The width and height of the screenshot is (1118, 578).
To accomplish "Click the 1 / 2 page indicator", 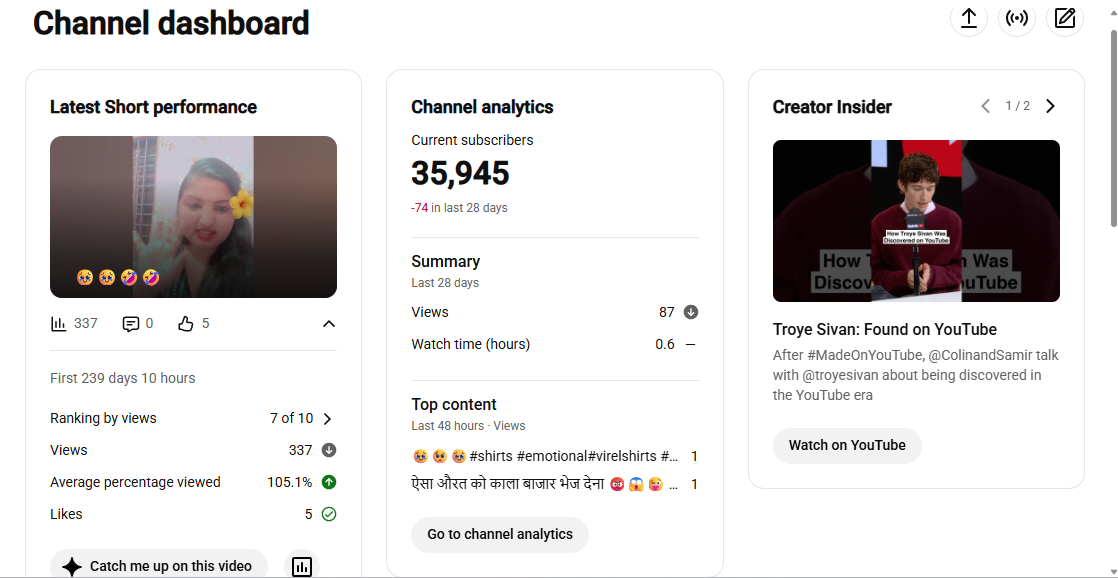I will tap(1017, 106).
